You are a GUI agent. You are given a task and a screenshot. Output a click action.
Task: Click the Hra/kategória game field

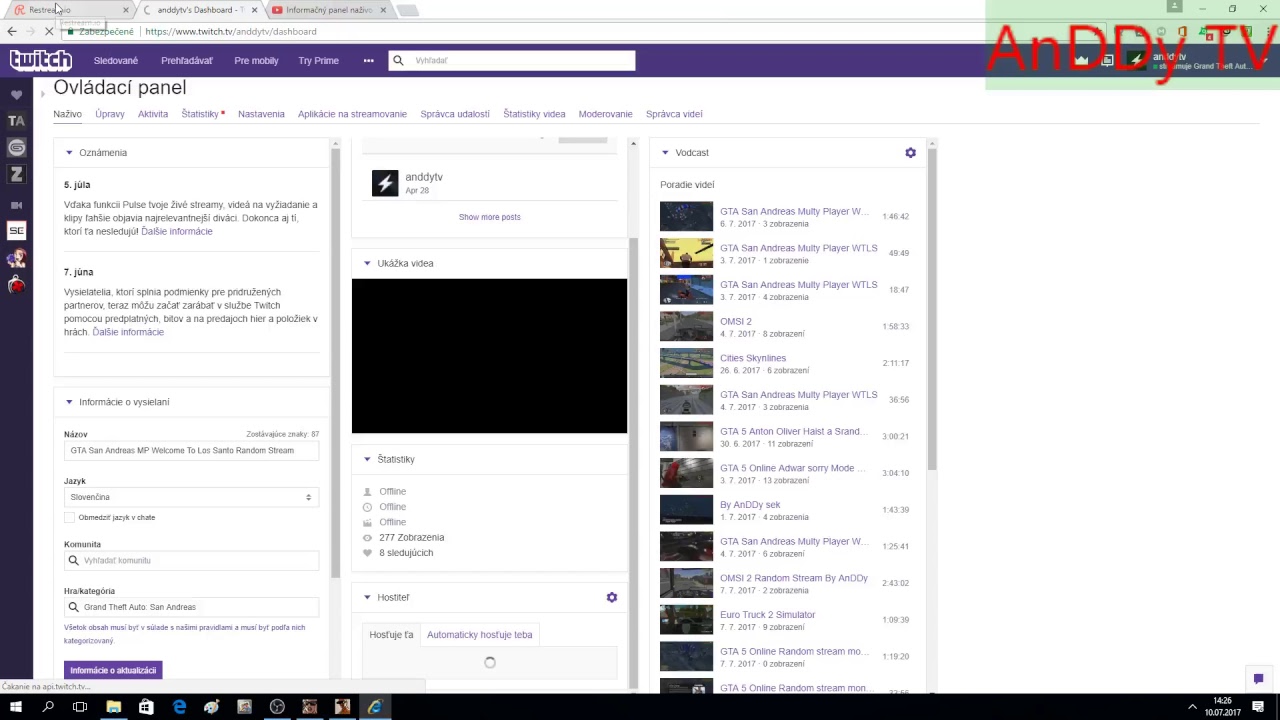click(x=191, y=607)
